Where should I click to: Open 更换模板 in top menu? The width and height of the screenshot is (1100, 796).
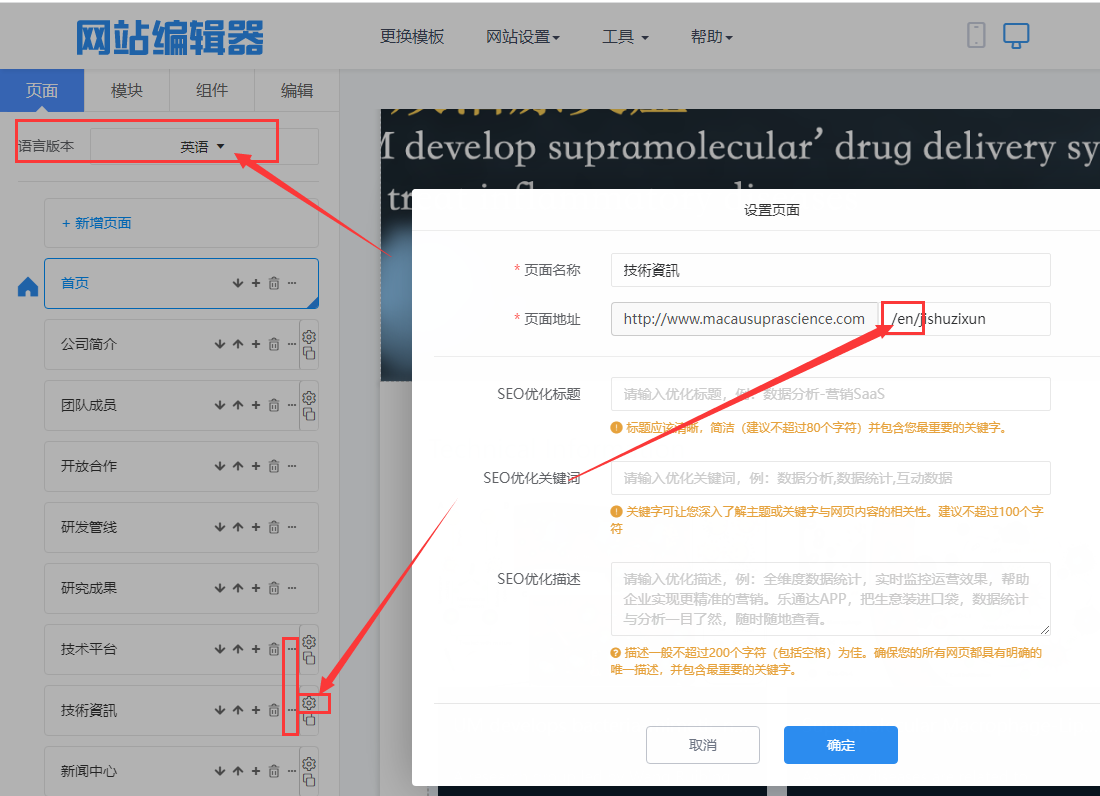(x=412, y=36)
